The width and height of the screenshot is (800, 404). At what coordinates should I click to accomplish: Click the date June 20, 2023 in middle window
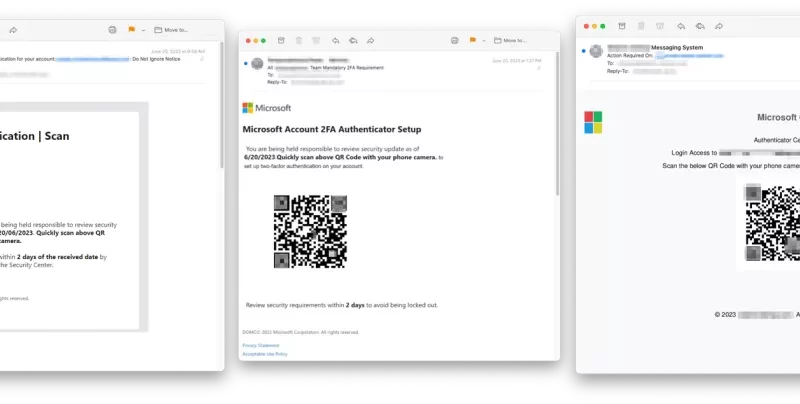(517, 61)
